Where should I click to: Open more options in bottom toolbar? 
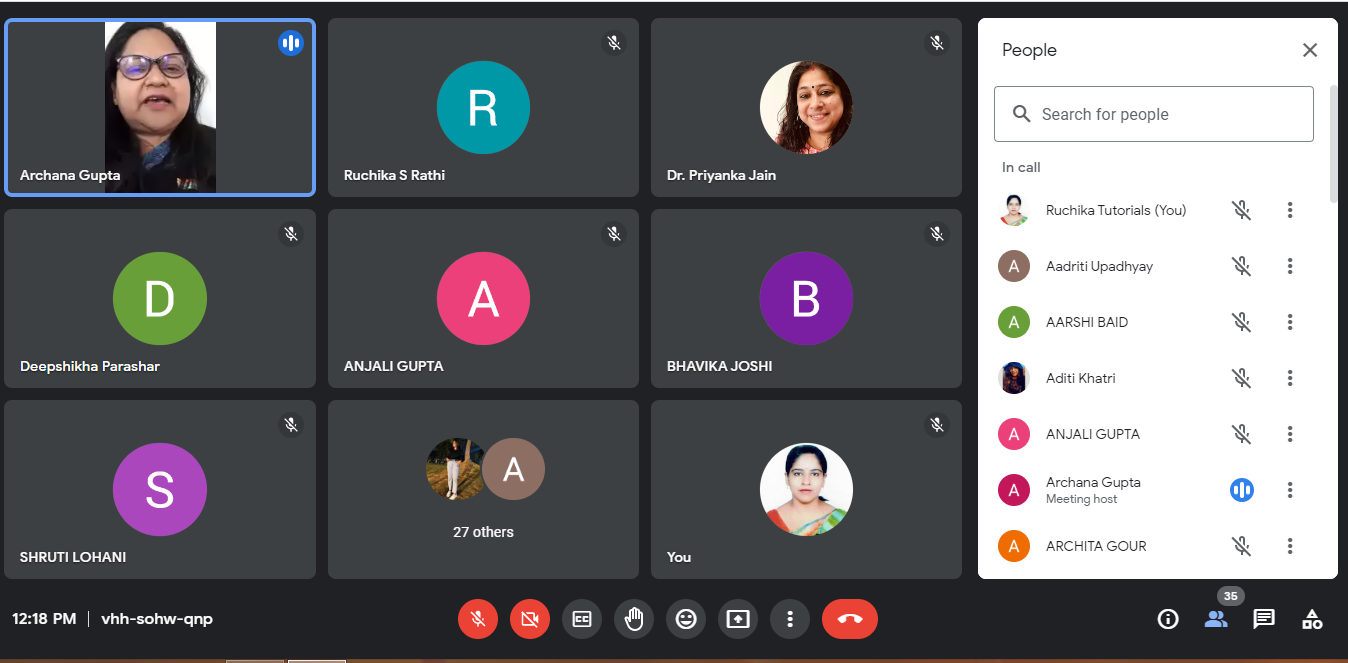(790, 619)
